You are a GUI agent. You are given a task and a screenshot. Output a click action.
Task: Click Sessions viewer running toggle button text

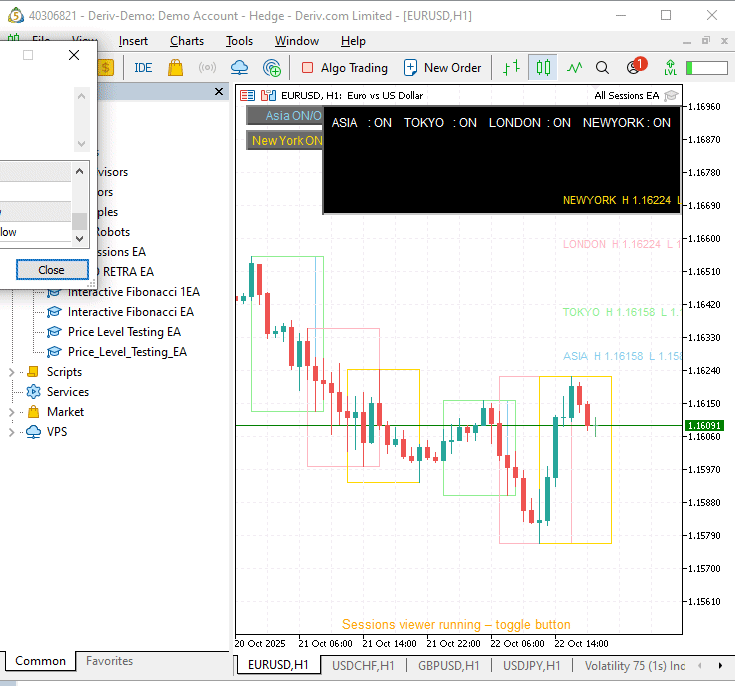[456, 625]
